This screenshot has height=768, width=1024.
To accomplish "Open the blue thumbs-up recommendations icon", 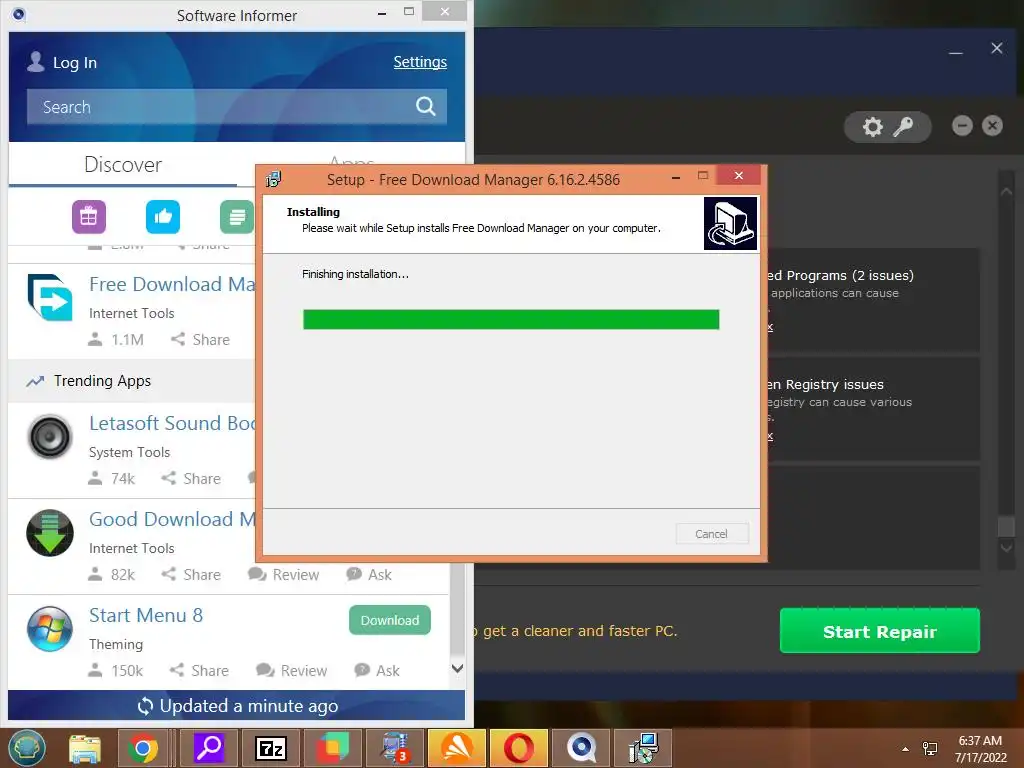I will click(163, 217).
